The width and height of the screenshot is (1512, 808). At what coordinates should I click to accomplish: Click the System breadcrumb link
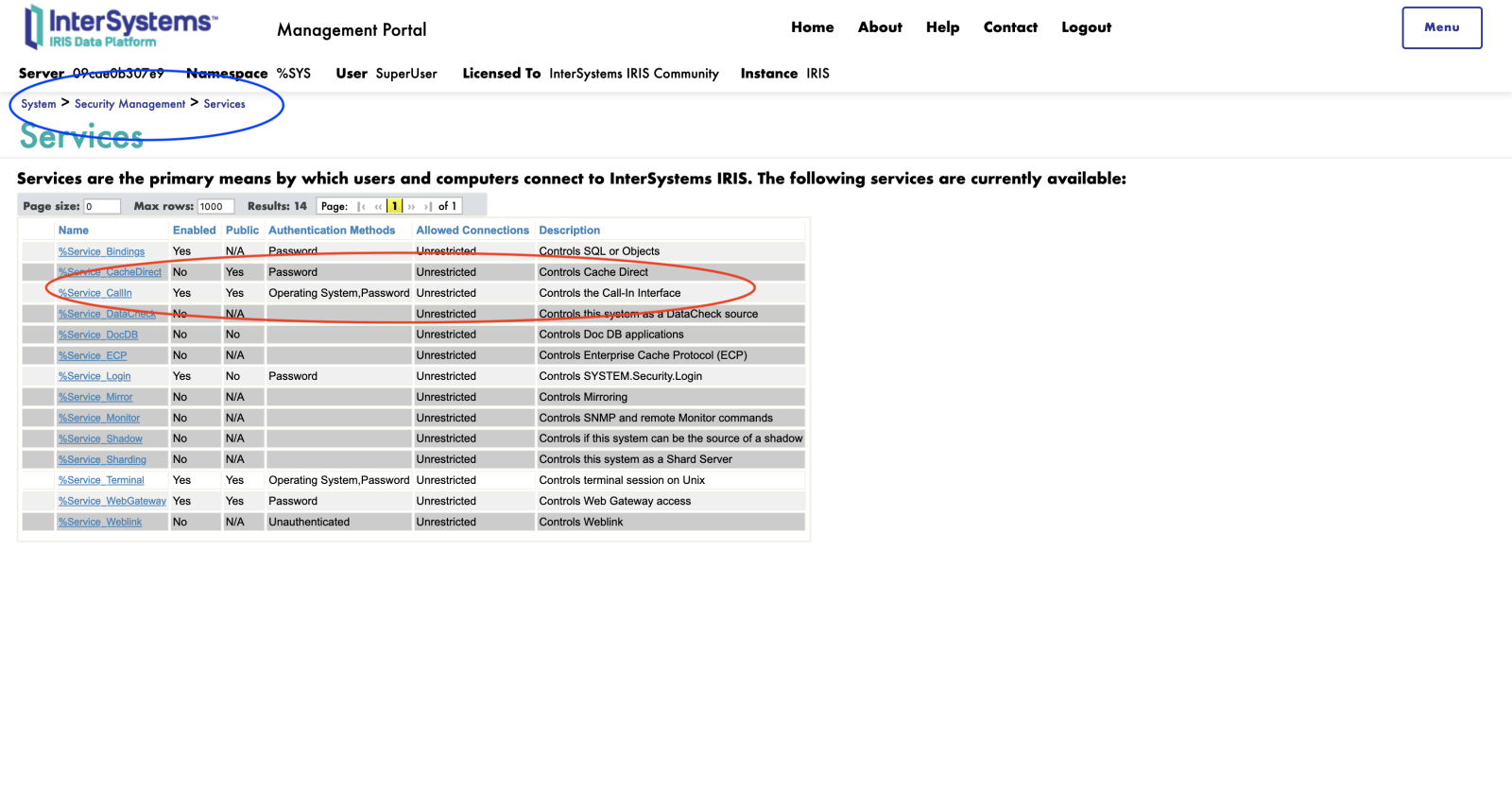(x=39, y=104)
